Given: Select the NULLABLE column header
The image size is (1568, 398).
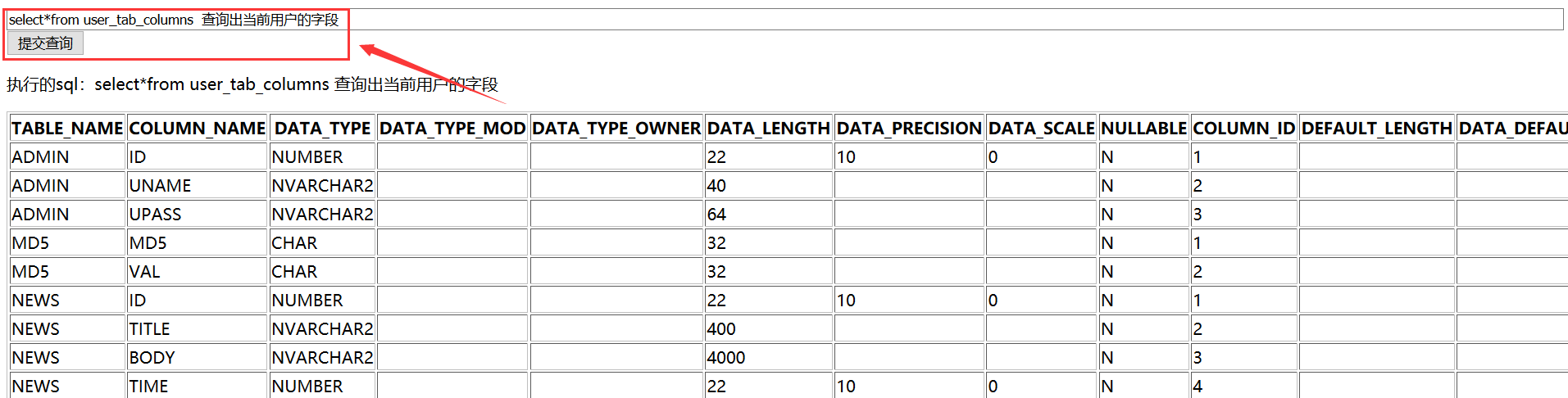Looking at the screenshot, I should pyautogui.click(x=1143, y=129).
